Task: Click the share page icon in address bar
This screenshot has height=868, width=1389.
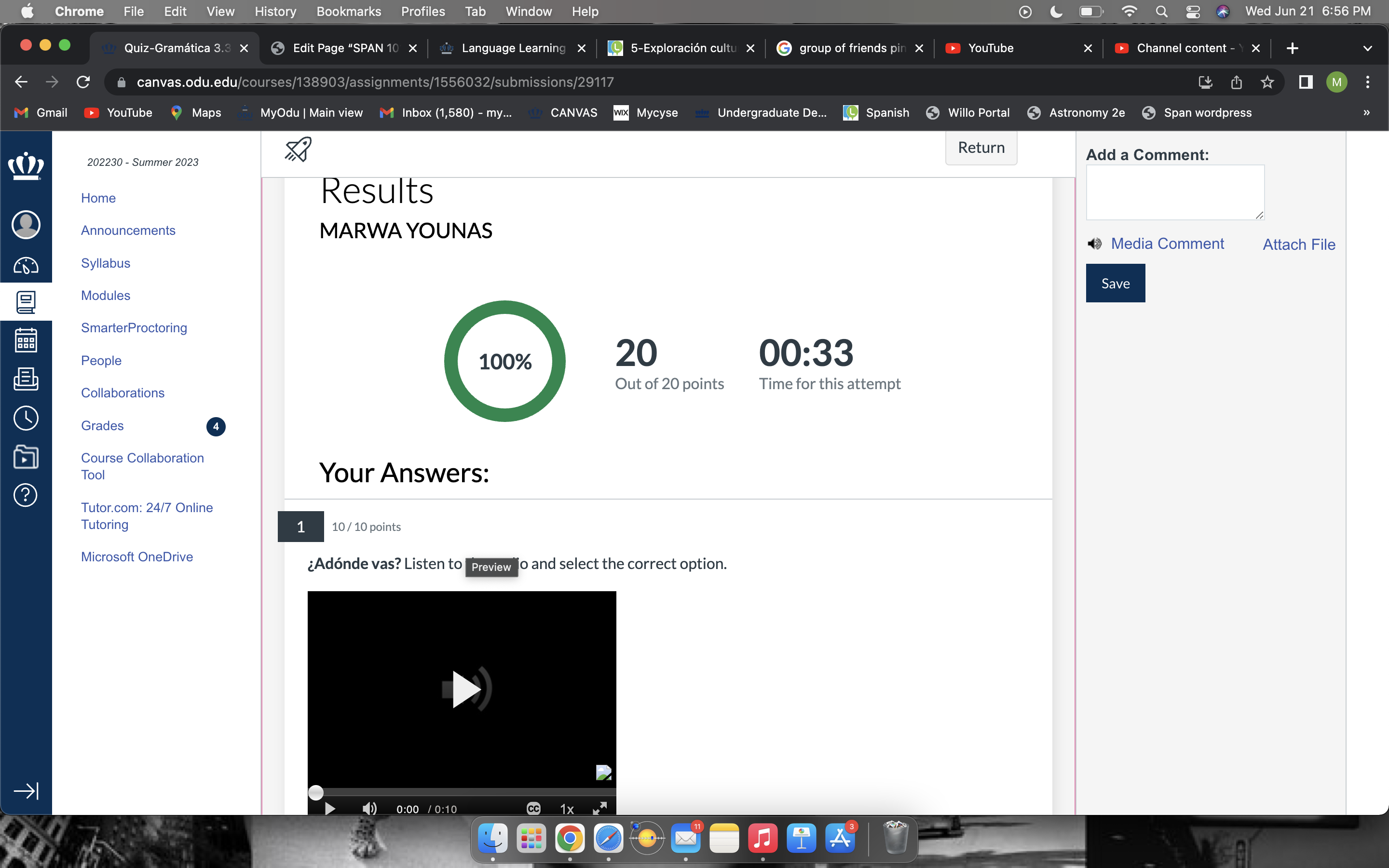Action: pyautogui.click(x=1236, y=82)
